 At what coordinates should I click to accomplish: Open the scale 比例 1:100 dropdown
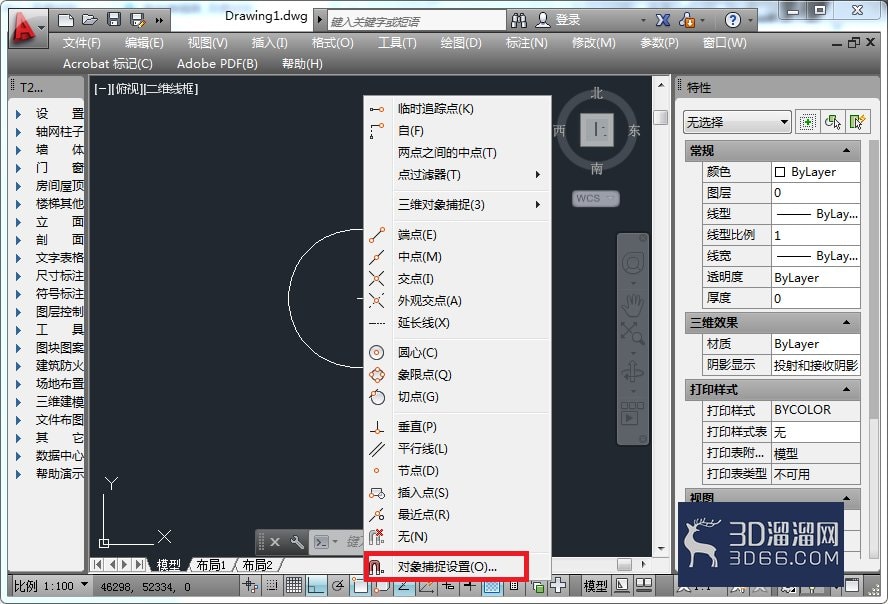50,585
